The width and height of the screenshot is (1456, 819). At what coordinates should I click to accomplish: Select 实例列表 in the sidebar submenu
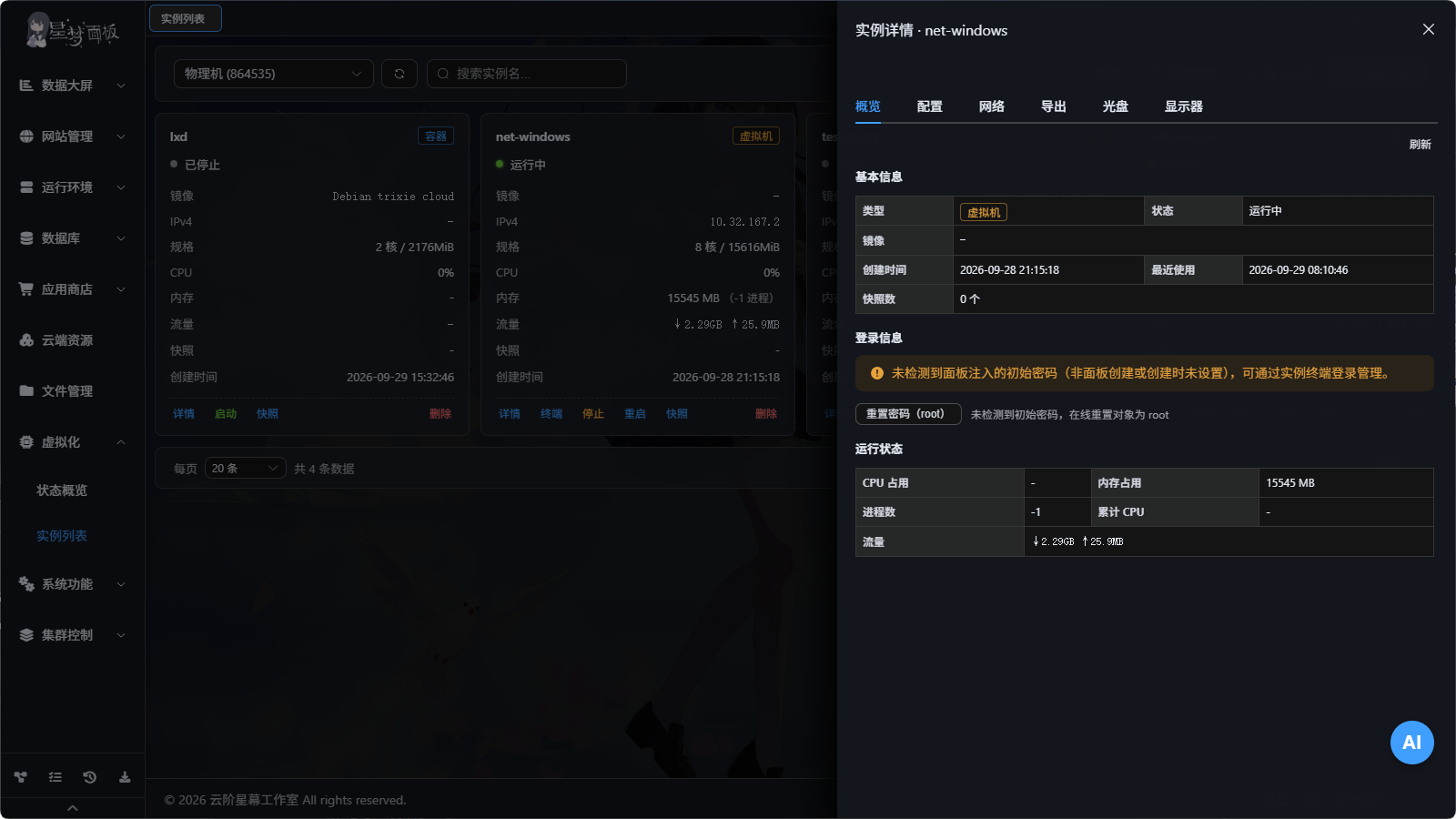coord(62,536)
